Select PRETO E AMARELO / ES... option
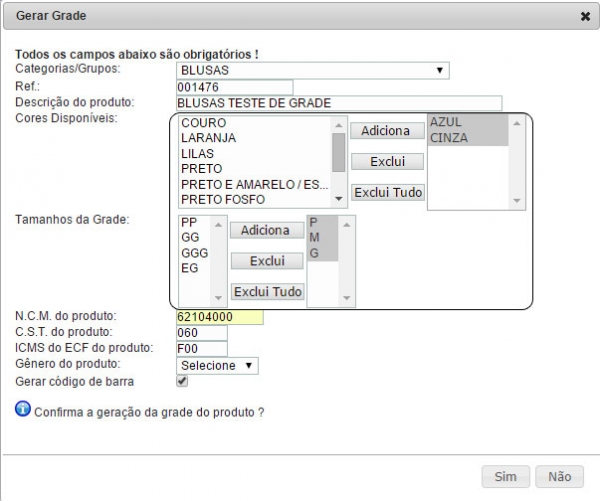 click(x=255, y=184)
